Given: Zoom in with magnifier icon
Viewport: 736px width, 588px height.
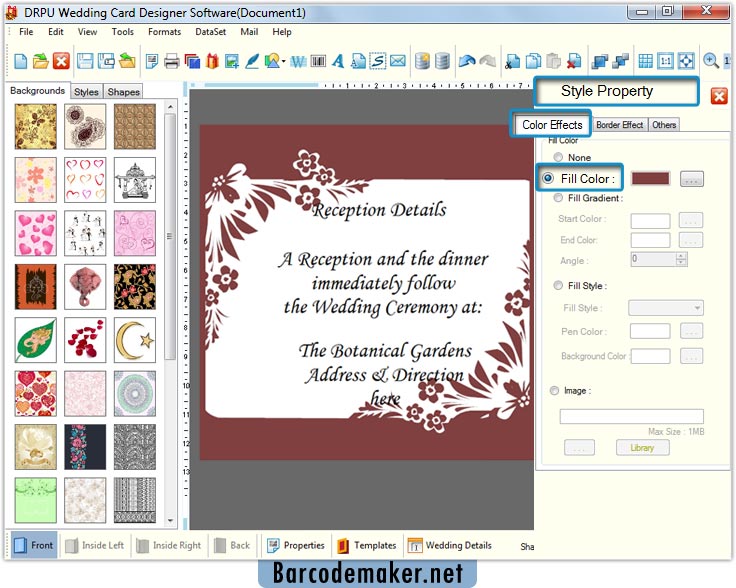Looking at the screenshot, I should click(x=711, y=61).
